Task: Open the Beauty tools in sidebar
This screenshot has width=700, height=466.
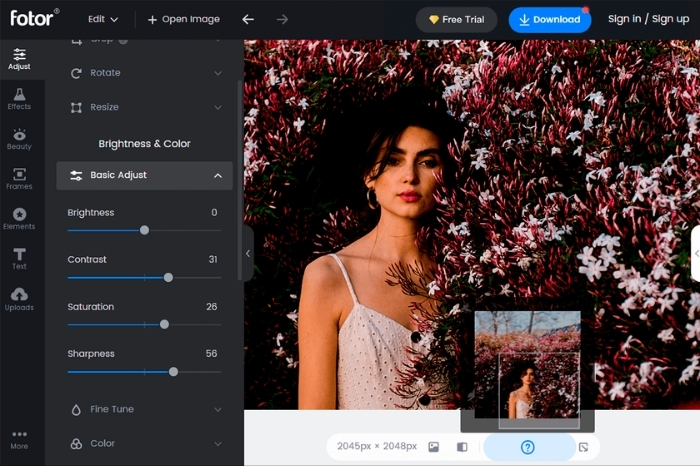Action: [x=19, y=139]
